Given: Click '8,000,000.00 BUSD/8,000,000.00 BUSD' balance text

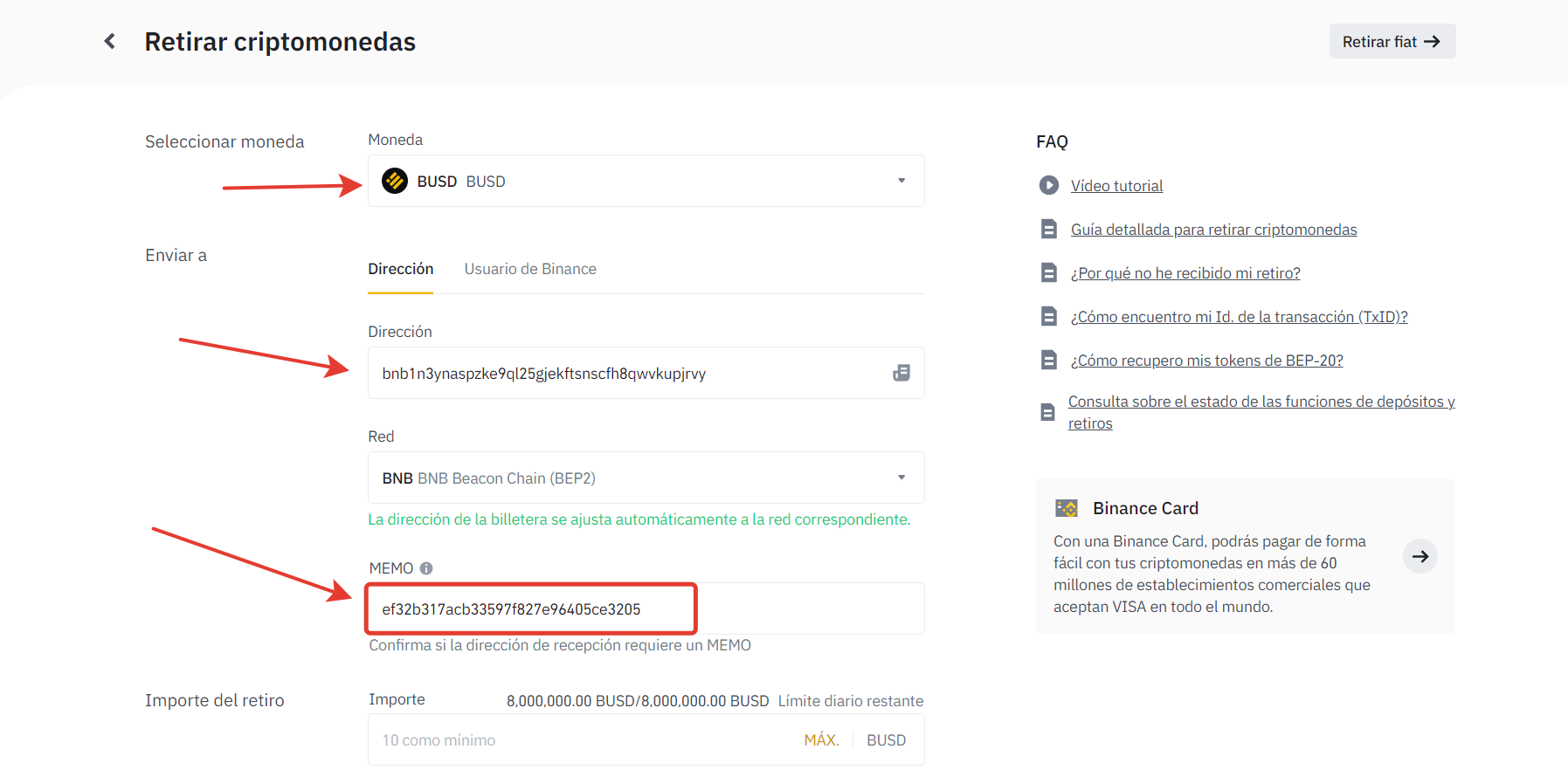Looking at the screenshot, I should (x=638, y=701).
